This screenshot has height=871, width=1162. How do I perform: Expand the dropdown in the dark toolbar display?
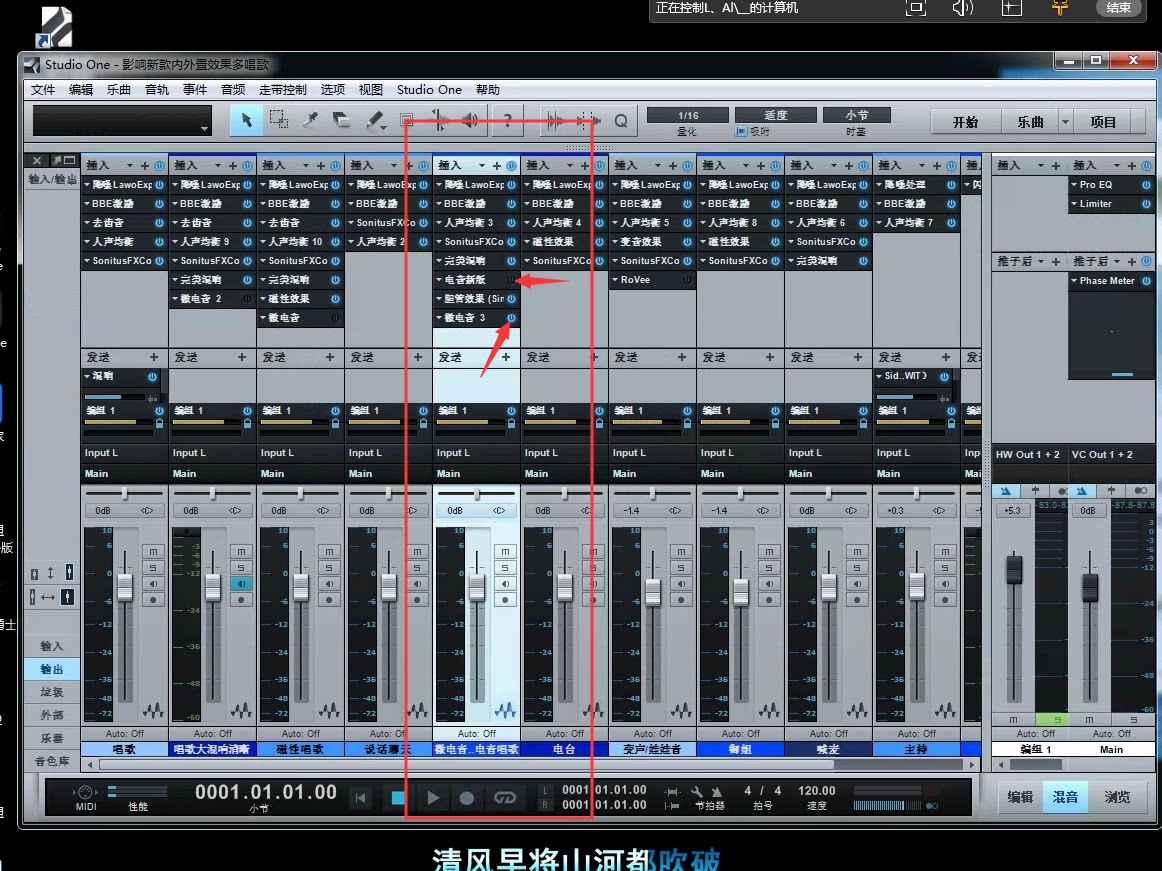[204, 128]
